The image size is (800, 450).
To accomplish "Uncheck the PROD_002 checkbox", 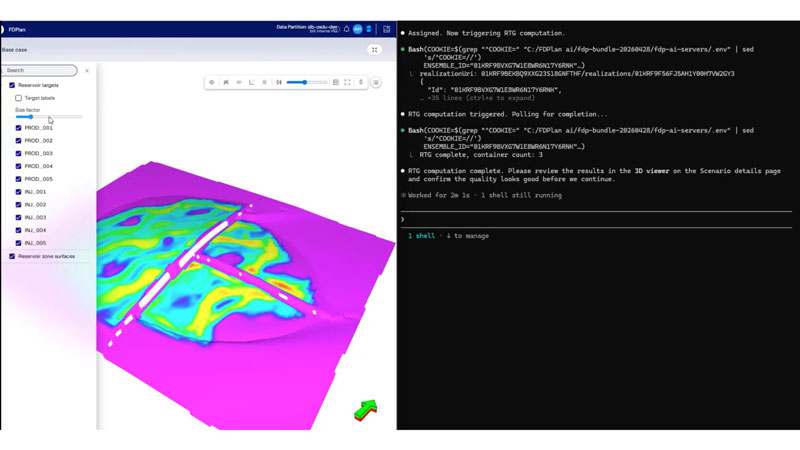I will (18, 141).
